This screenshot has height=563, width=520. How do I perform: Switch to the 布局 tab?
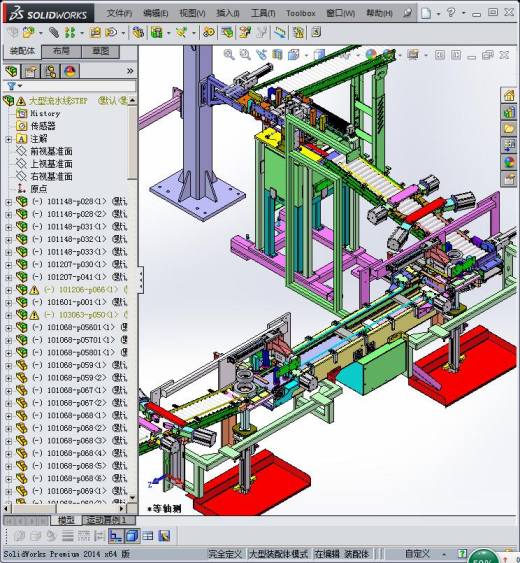61,51
